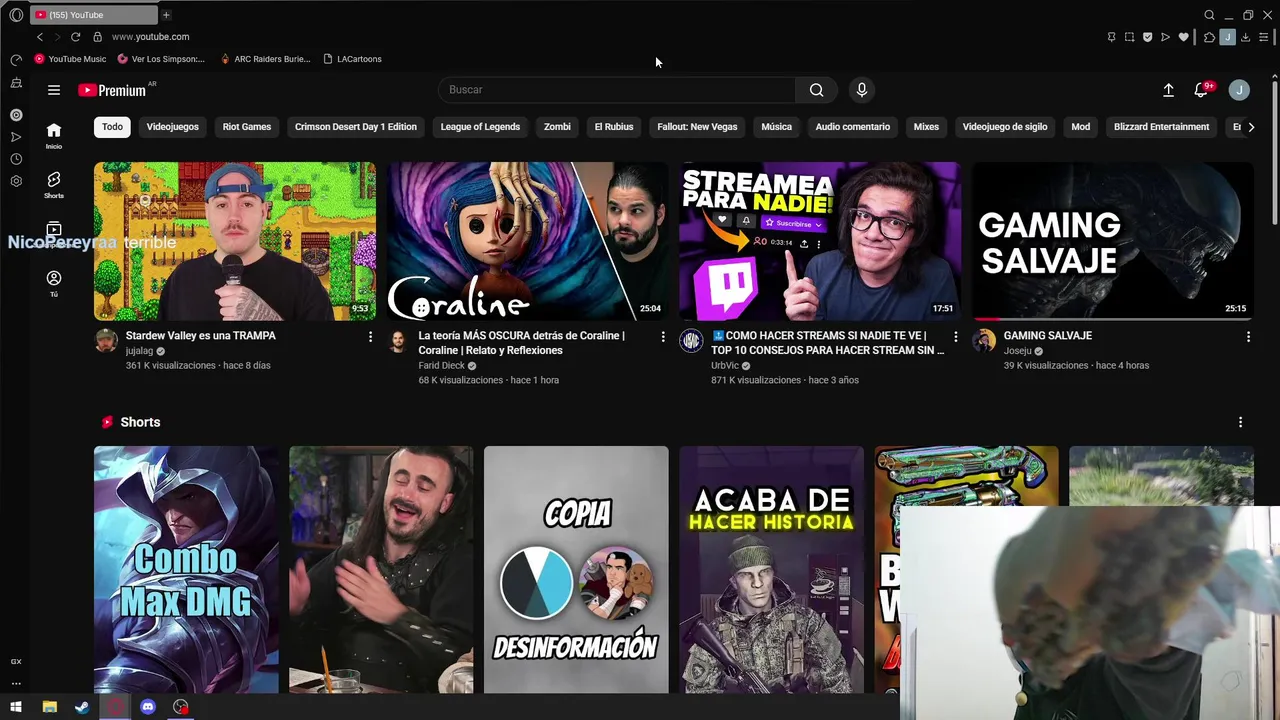Open browser downloads icon
The width and height of the screenshot is (1280, 720).
tap(1245, 37)
